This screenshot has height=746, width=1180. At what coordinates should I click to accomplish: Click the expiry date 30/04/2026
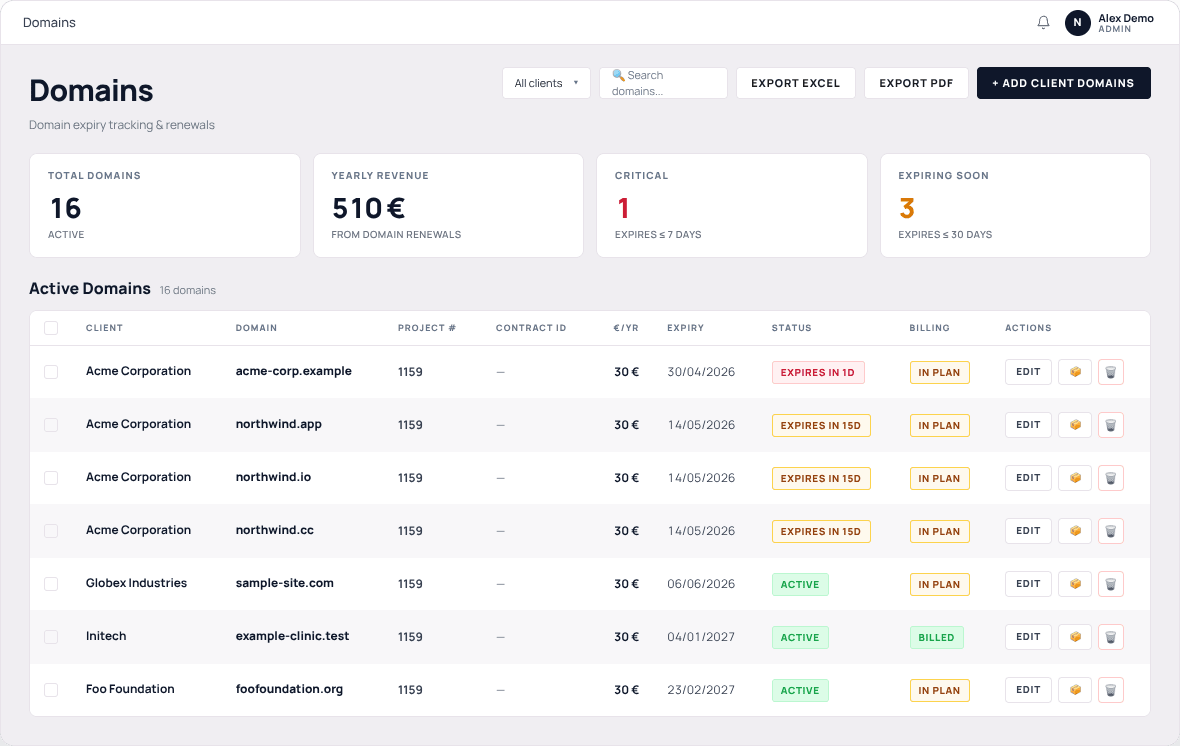701,372
